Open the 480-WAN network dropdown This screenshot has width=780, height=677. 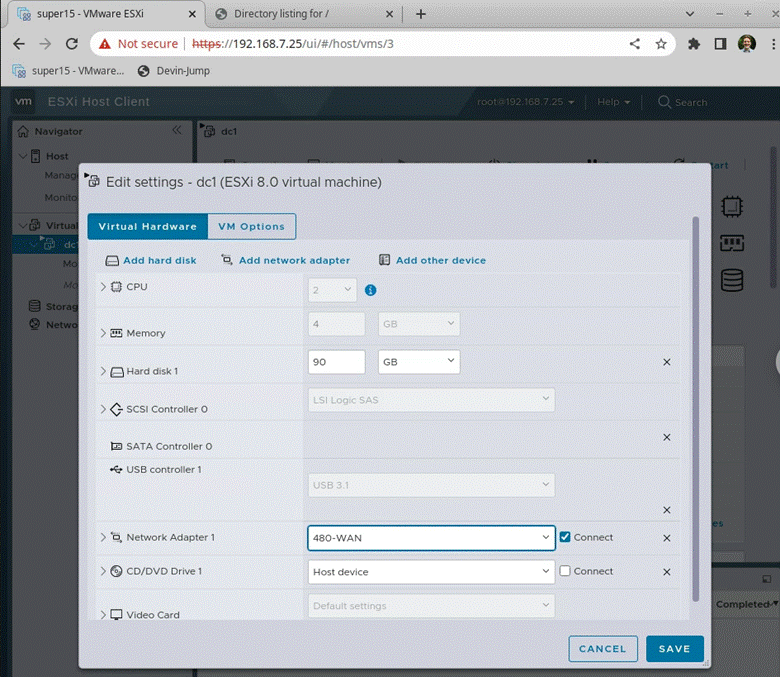click(x=431, y=538)
